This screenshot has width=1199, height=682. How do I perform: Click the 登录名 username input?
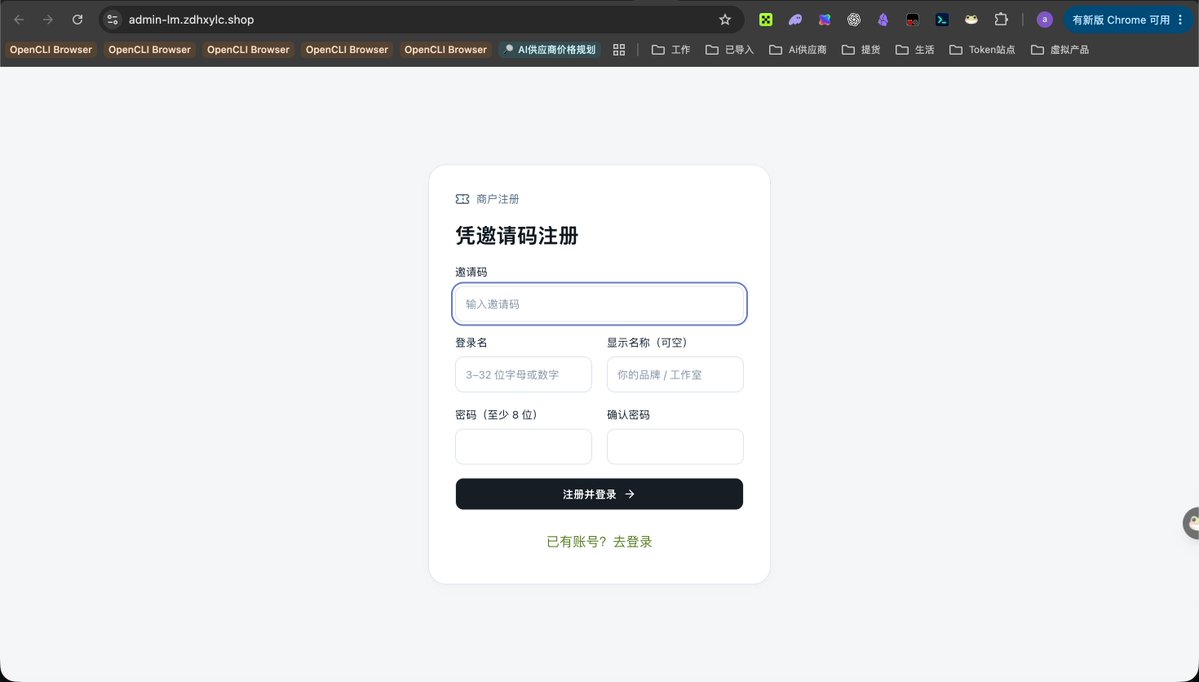pyautogui.click(x=524, y=375)
